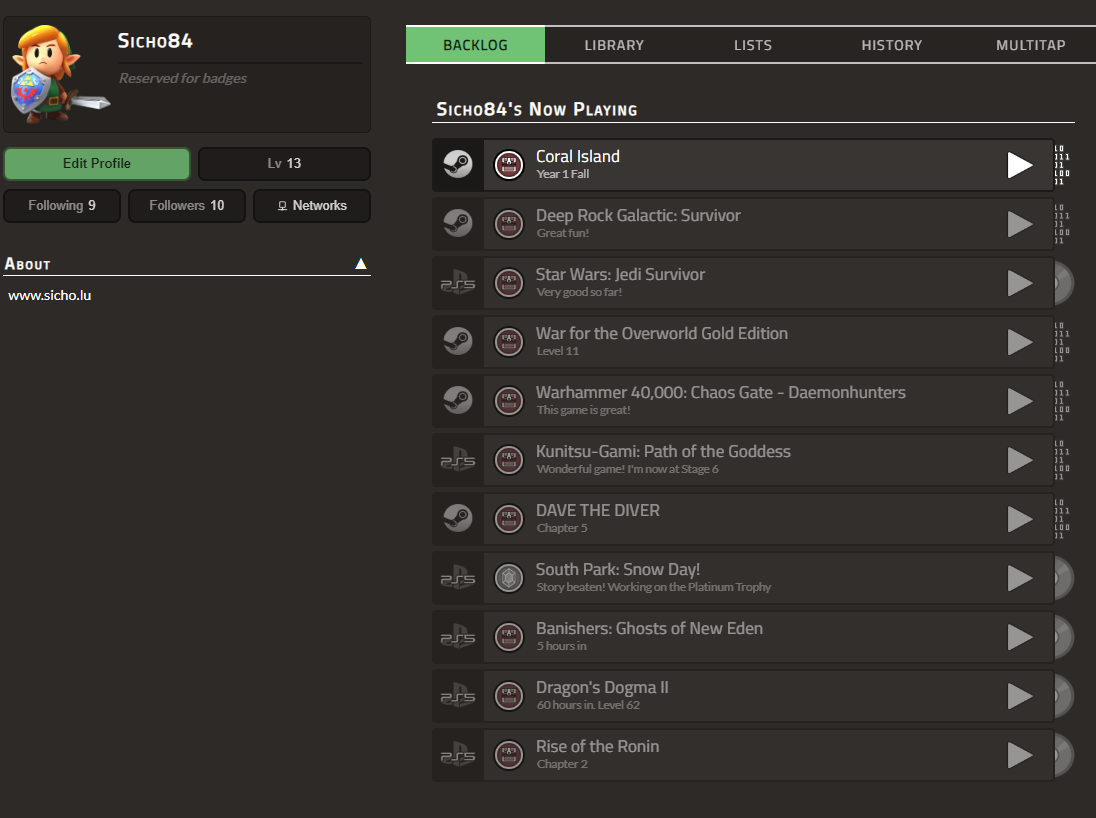Click the status badge icon for Kunitsu-Gami
This screenshot has height=818, width=1096.
(509, 460)
